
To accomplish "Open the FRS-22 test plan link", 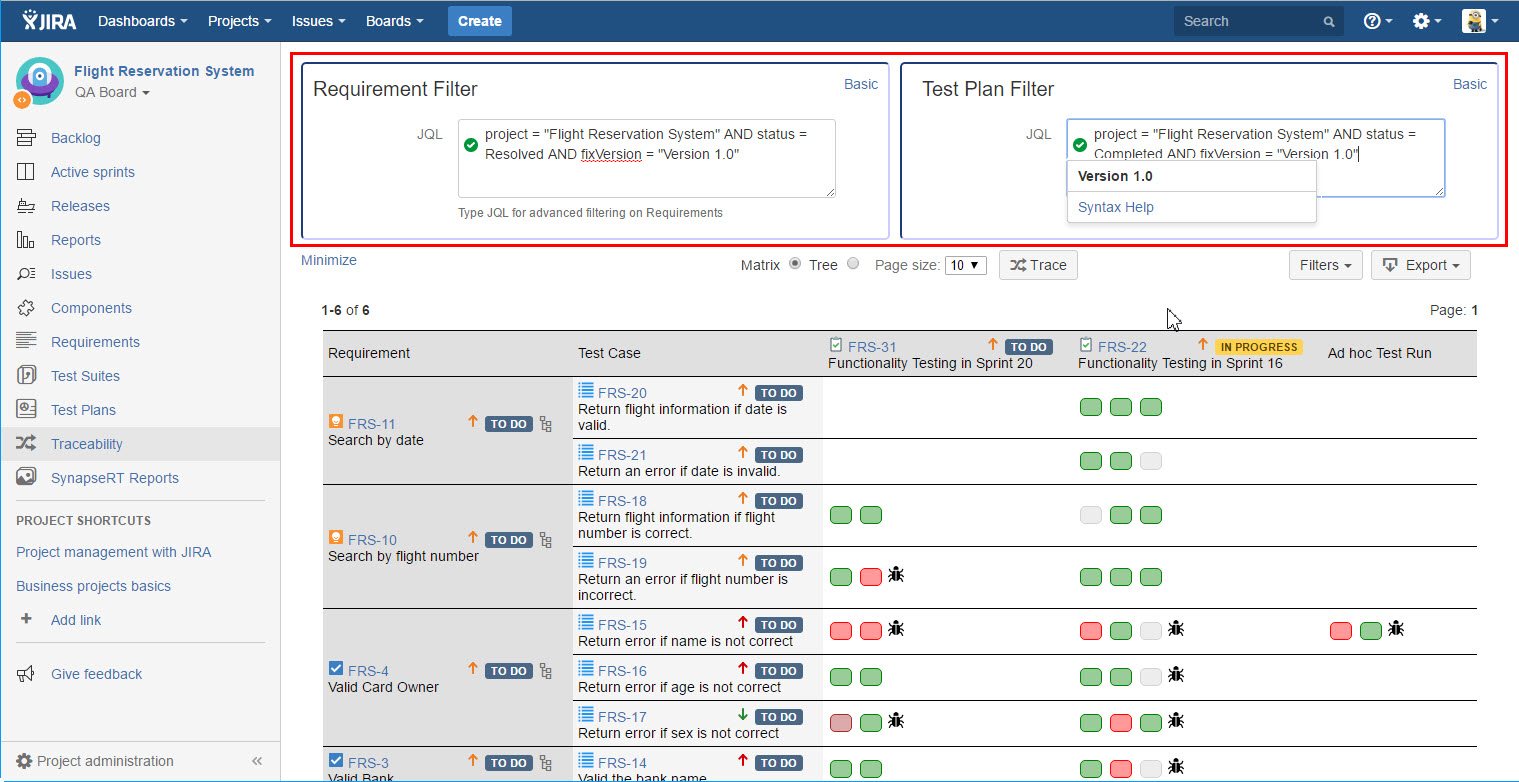I will (1122, 347).
